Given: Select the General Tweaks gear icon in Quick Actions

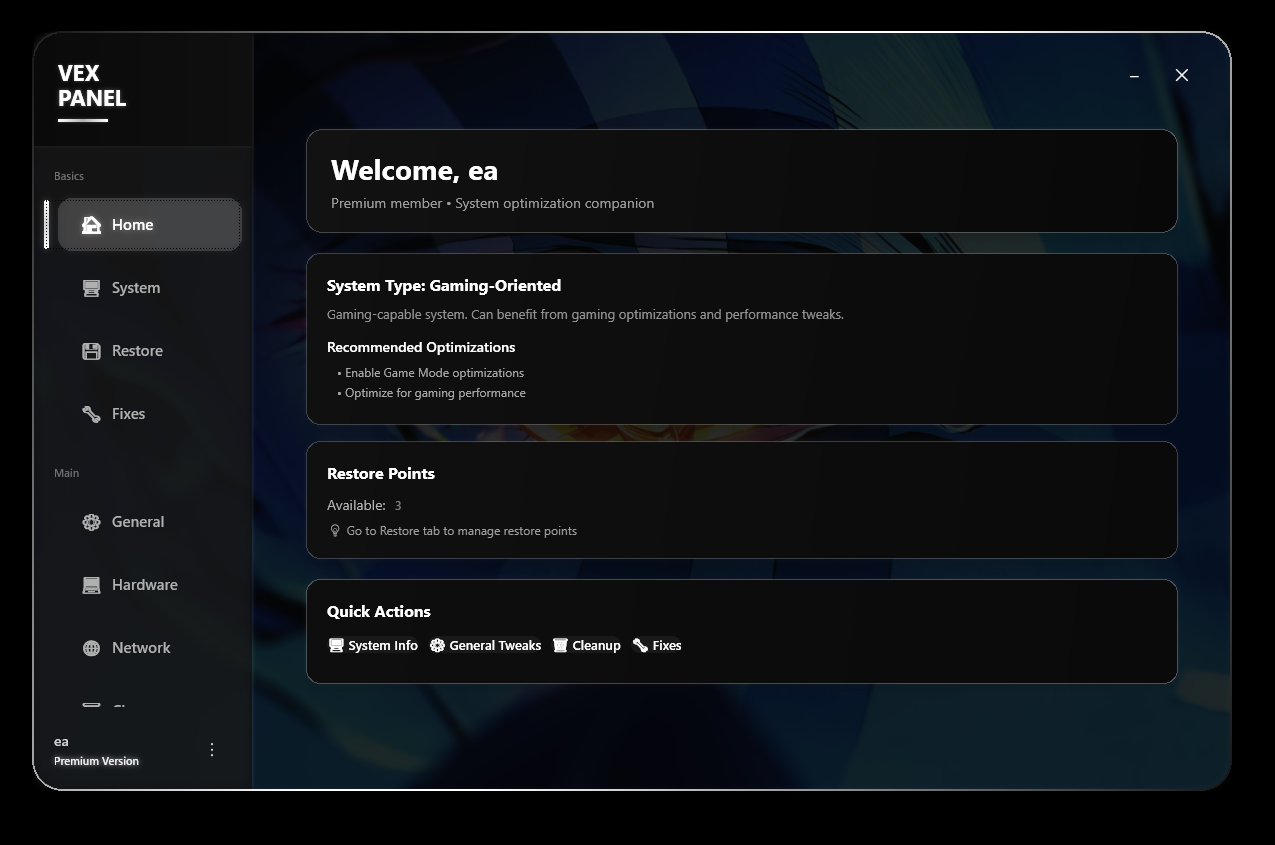Looking at the screenshot, I should coord(437,645).
